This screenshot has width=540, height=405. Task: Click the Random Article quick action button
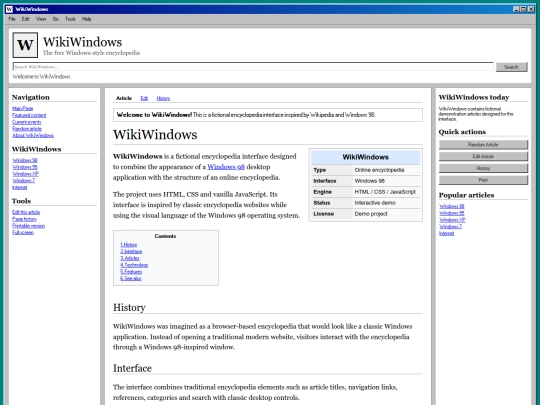(x=483, y=145)
